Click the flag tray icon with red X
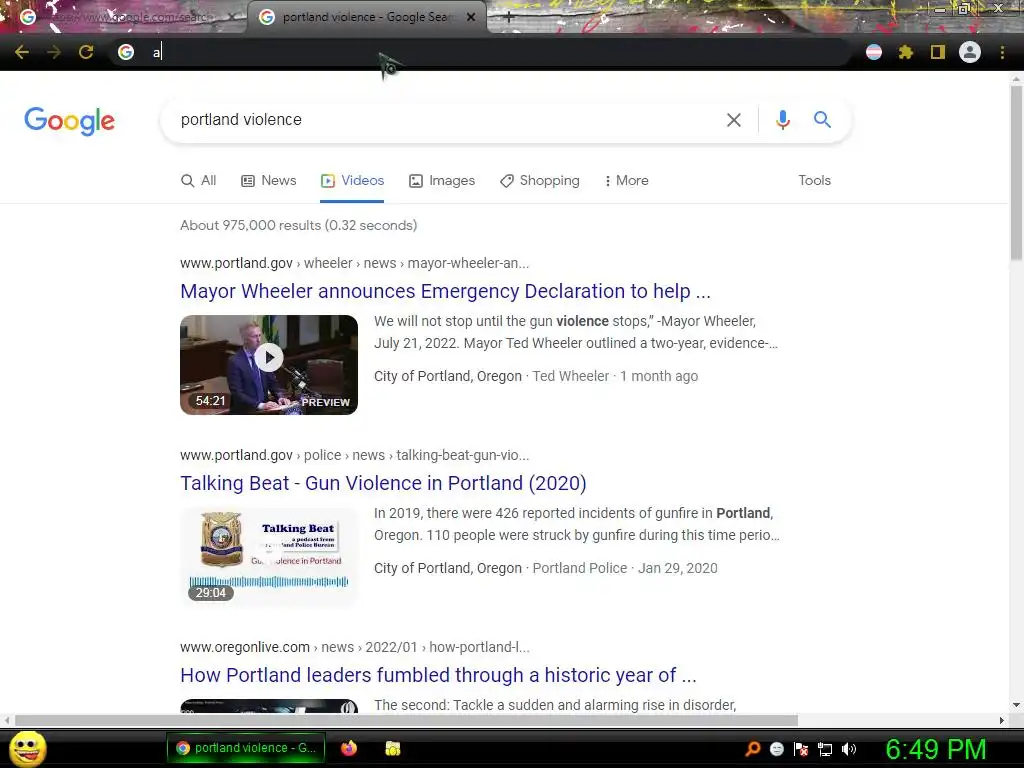Image resolution: width=1024 pixels, height=768 pixels. pyautogui.click(x=801, y=749)
